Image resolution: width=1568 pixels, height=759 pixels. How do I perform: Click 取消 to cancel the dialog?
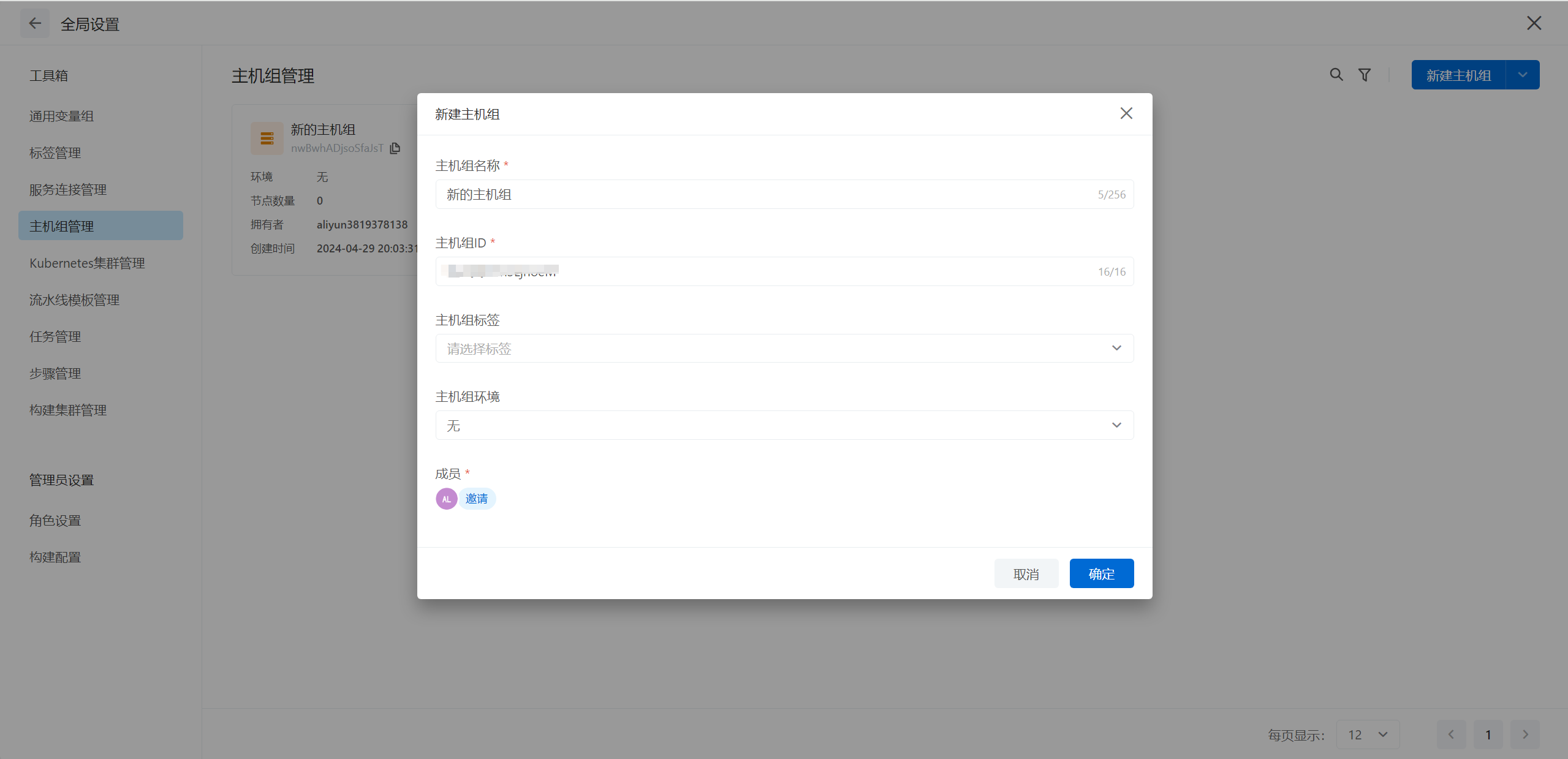click(1026, 573)
